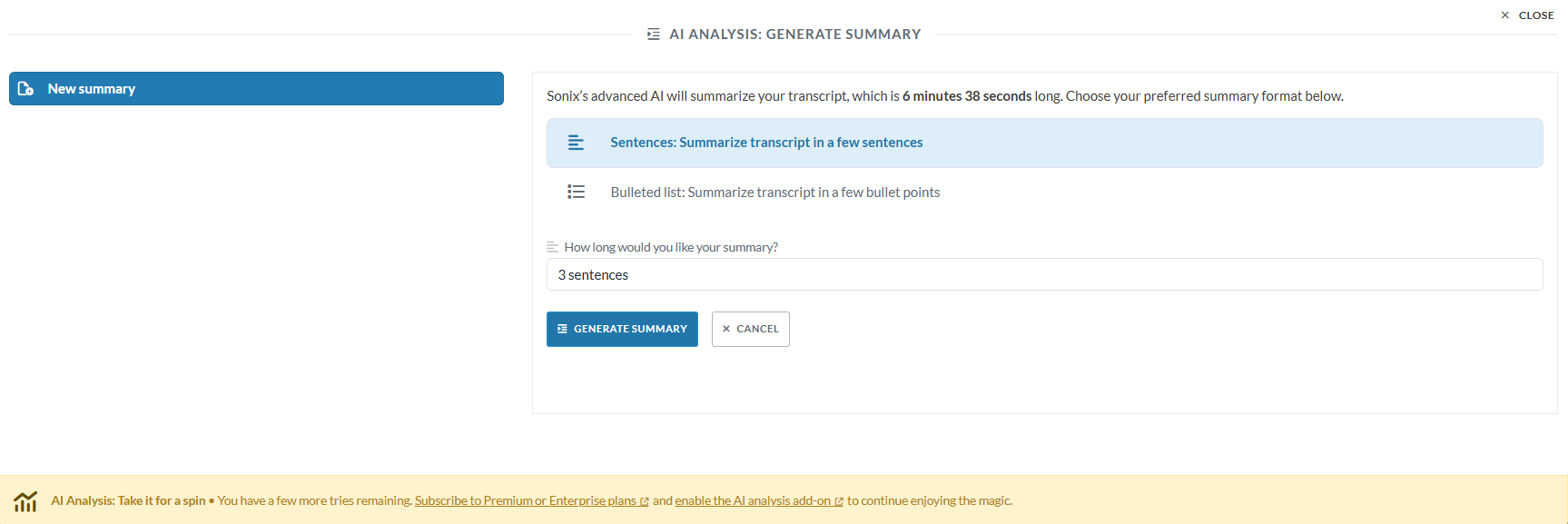Click the AI Analysis Generate Summary heading
Image resolution: width=1568 pixels, height=524 pixels.
(x=794, y=35)
